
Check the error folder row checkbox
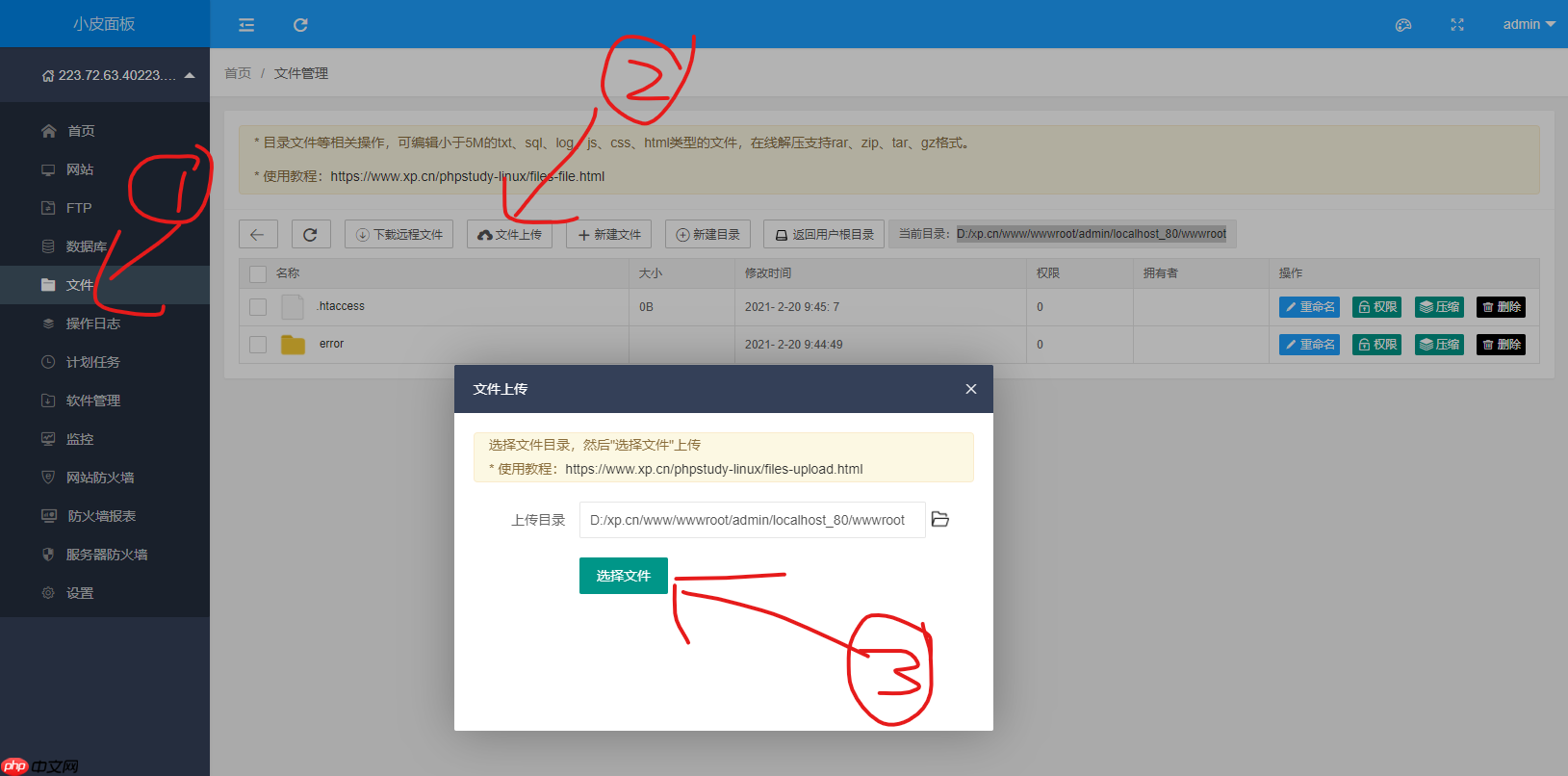click(258, 345)
